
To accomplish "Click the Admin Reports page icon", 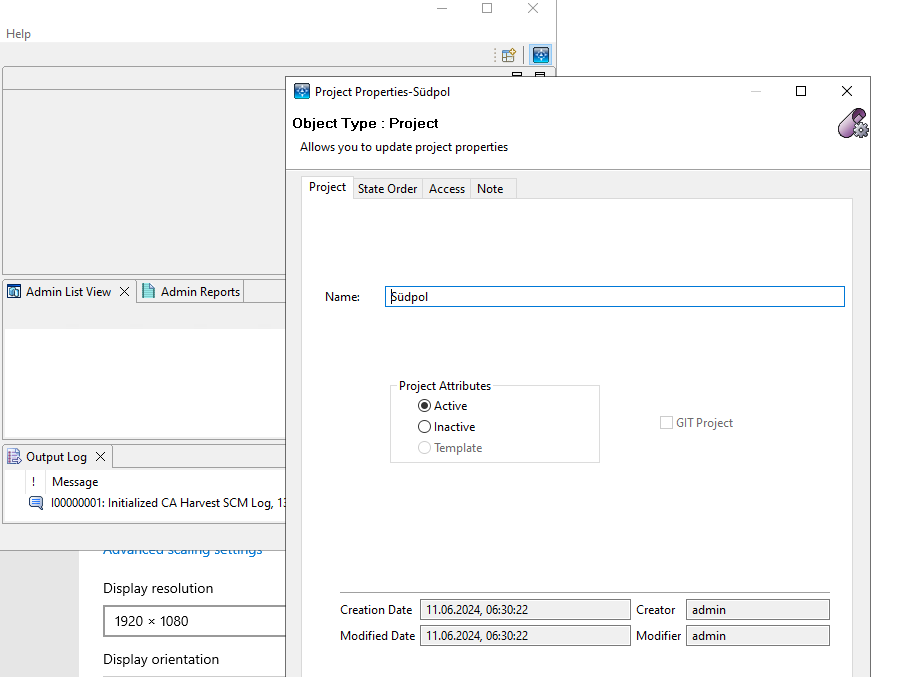I will tap(149, 292).
